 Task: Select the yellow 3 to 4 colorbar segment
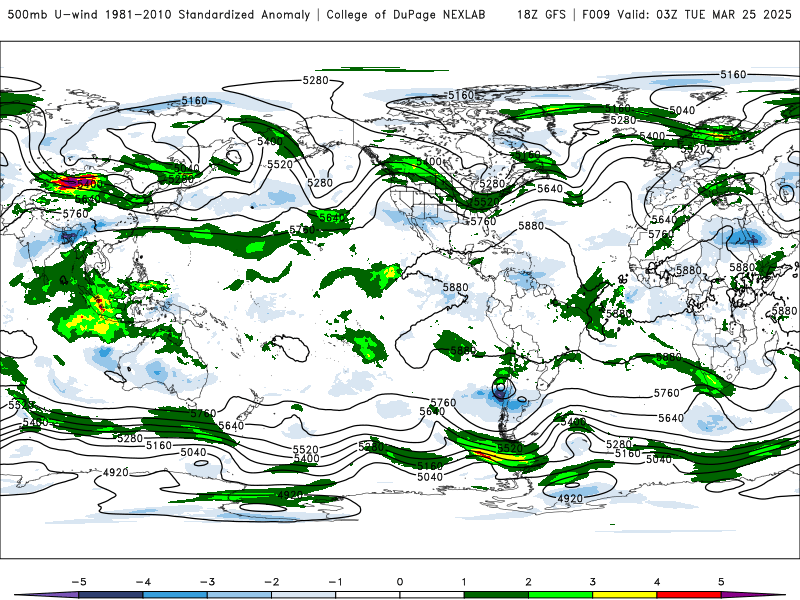[x=625, y=595]
